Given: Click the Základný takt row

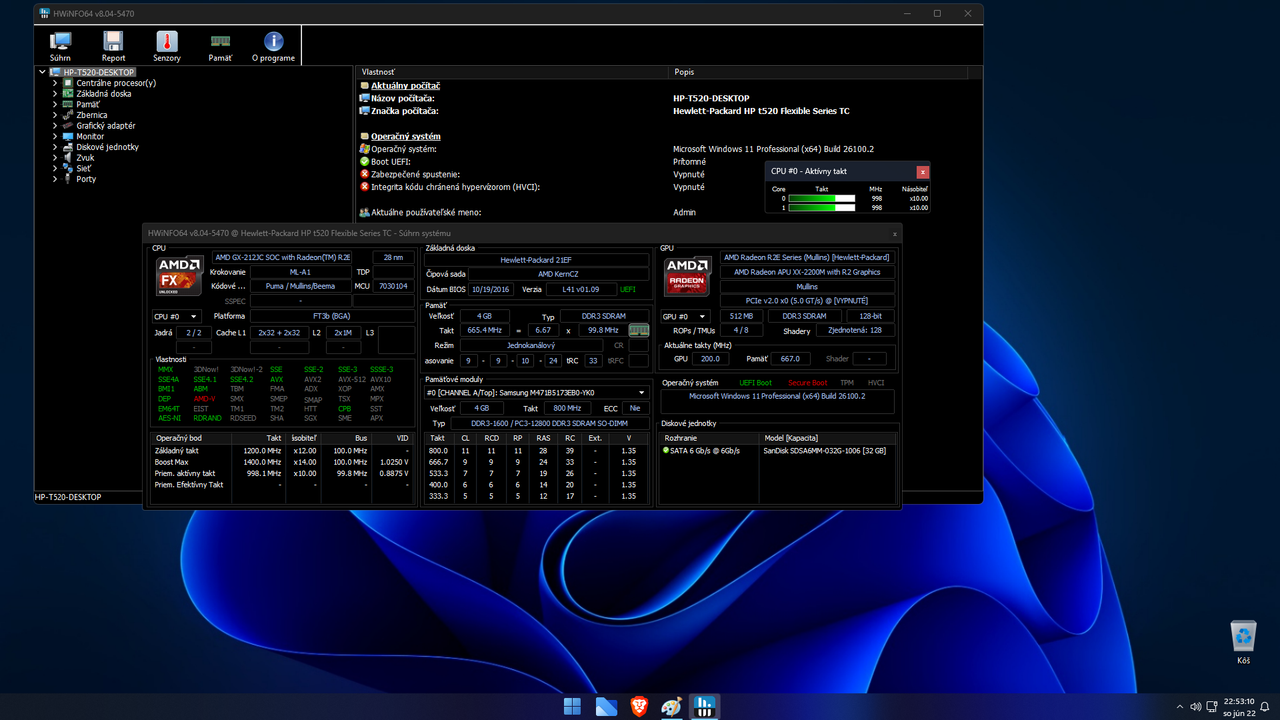Looking at the screenshot, I should pyautogui.click(x=283, y=451).
